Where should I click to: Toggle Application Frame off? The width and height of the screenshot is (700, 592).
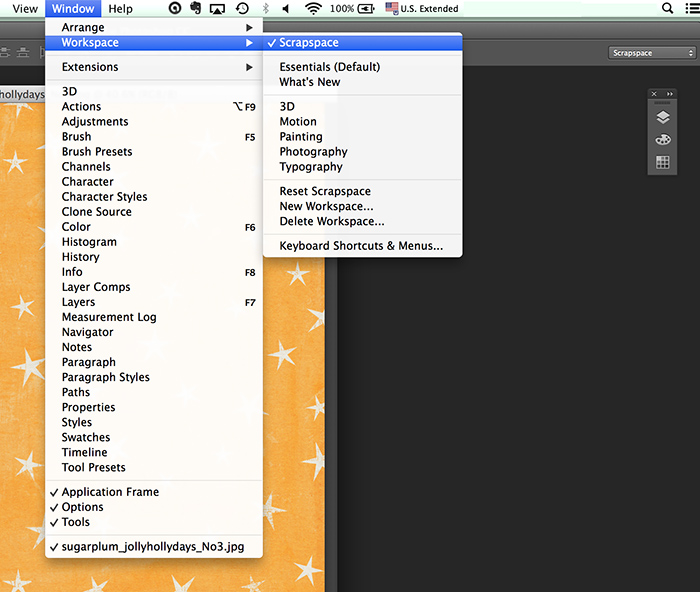click(154, 492)
